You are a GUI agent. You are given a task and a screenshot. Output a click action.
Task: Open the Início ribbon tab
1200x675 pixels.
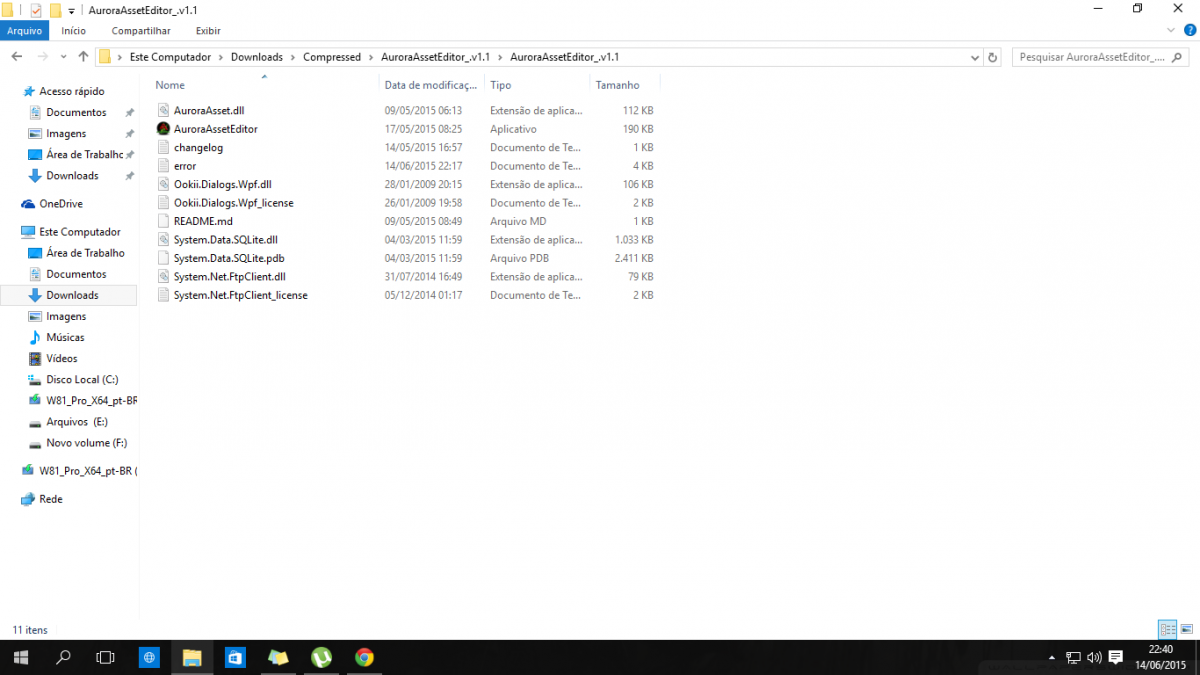pyautogui.click(x=73, y=31)
